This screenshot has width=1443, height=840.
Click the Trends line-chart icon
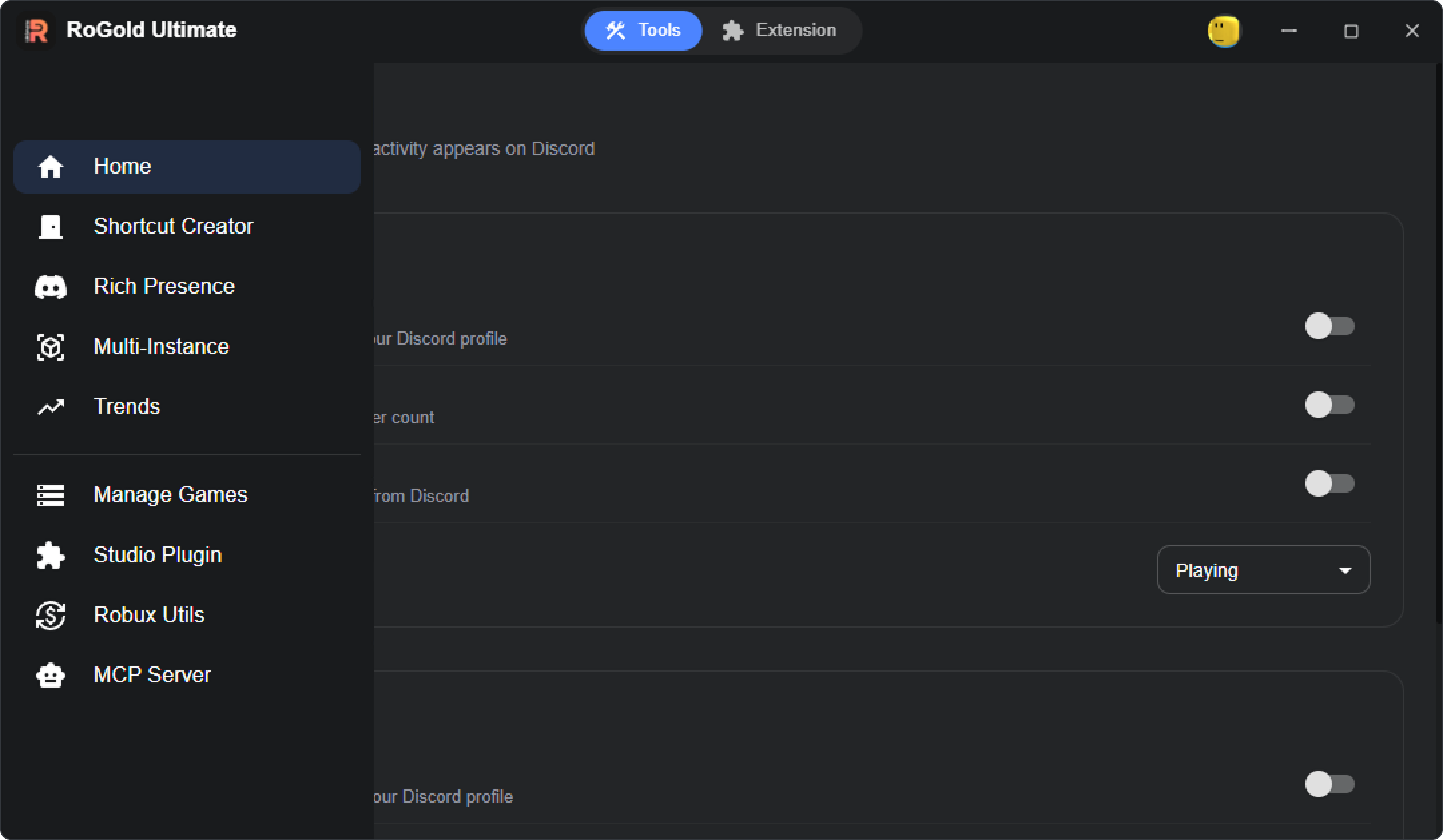[x=51, y=407]
